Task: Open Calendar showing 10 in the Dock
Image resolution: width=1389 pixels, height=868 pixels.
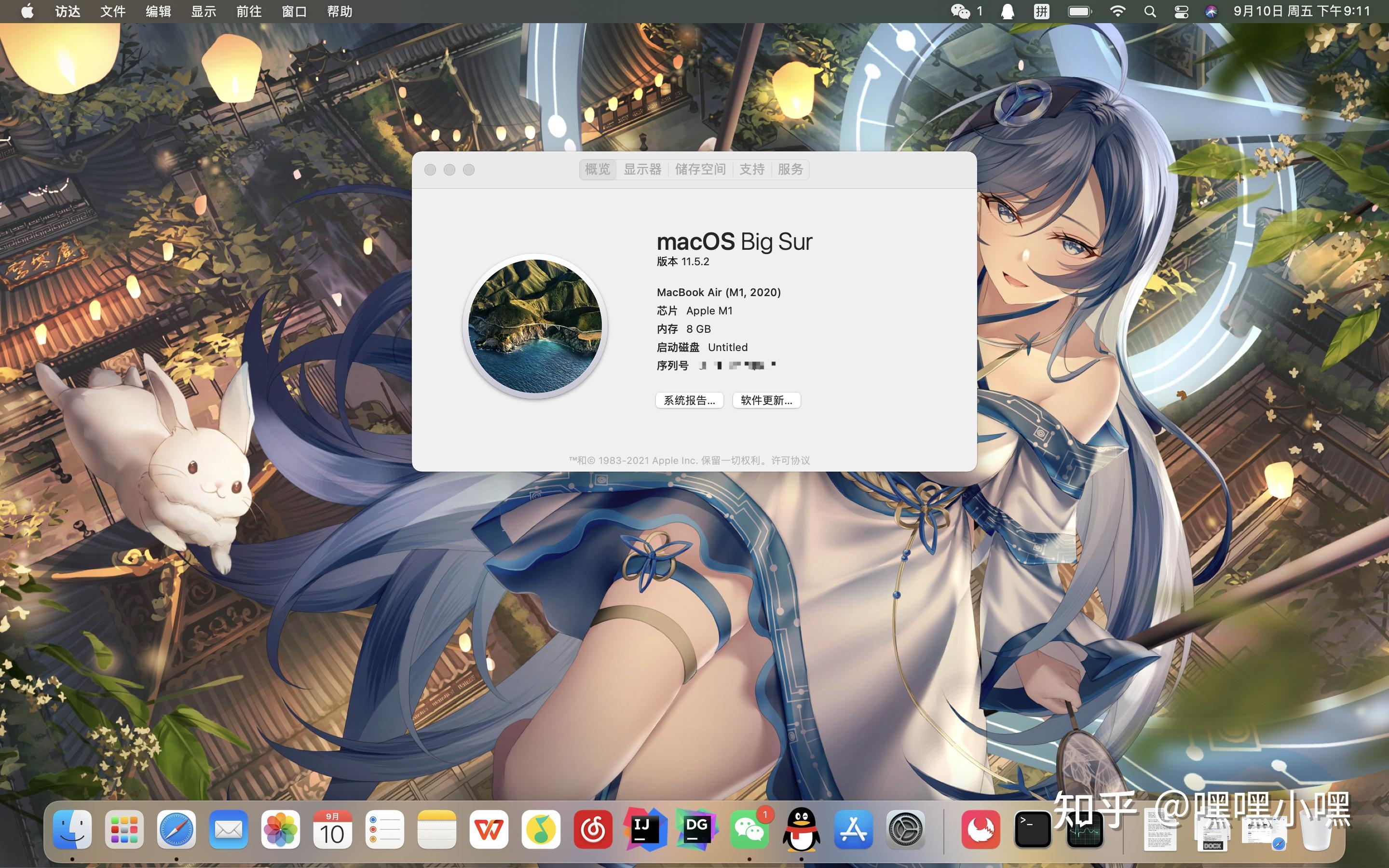Action: pyautogui.click(x=332, y=829)
